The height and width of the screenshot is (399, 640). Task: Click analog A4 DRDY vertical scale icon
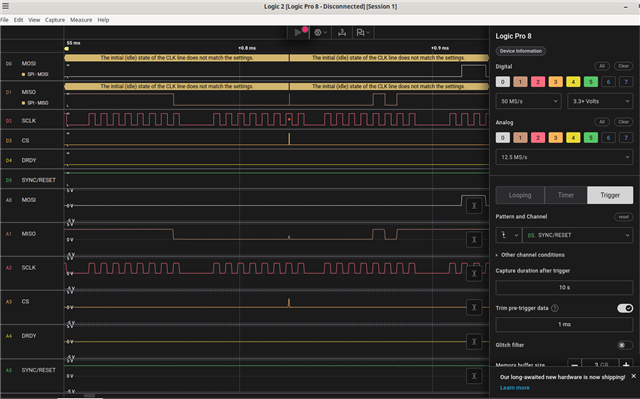[474, 342]
